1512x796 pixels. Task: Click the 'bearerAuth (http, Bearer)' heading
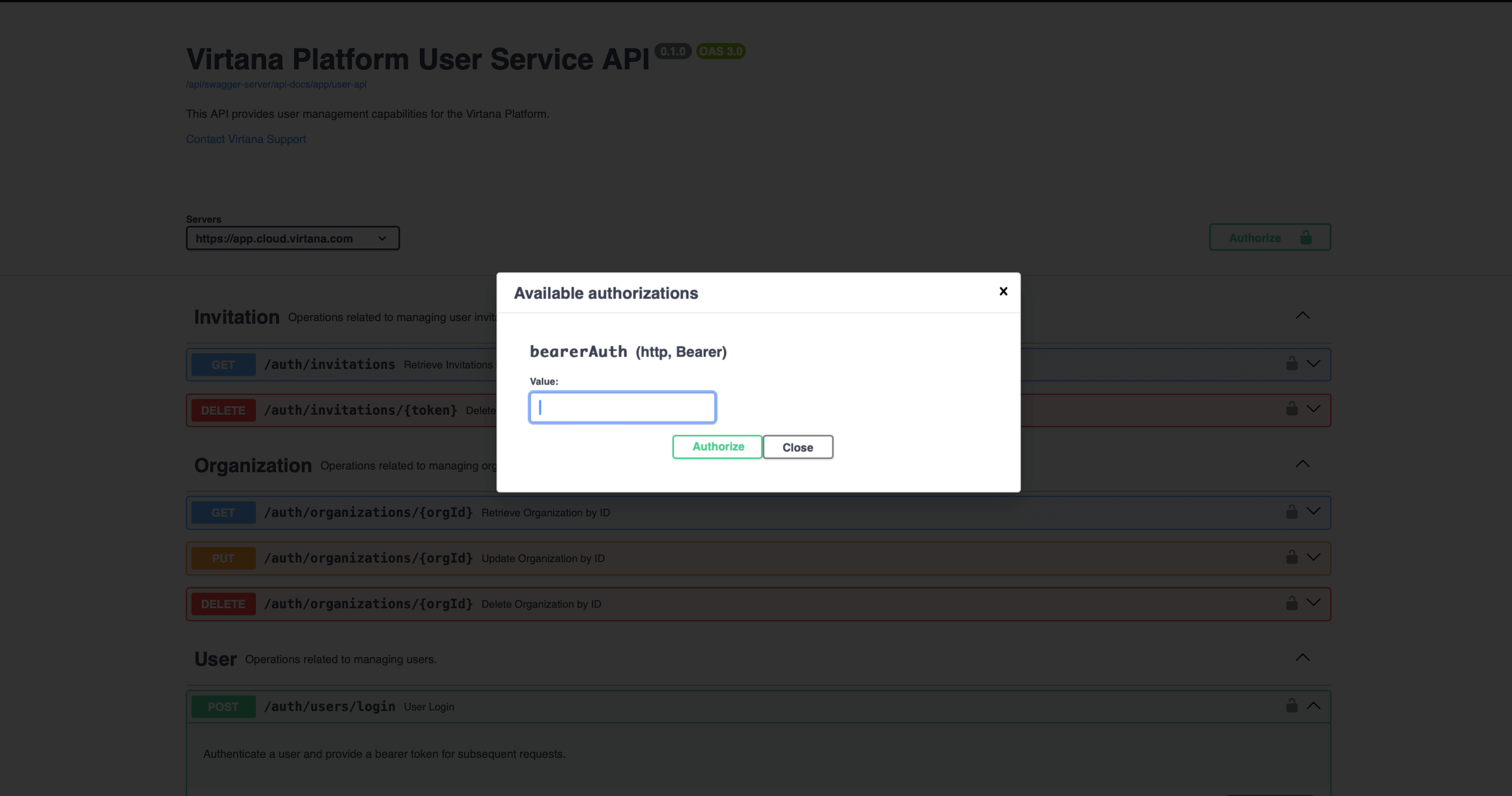(628, 352)
